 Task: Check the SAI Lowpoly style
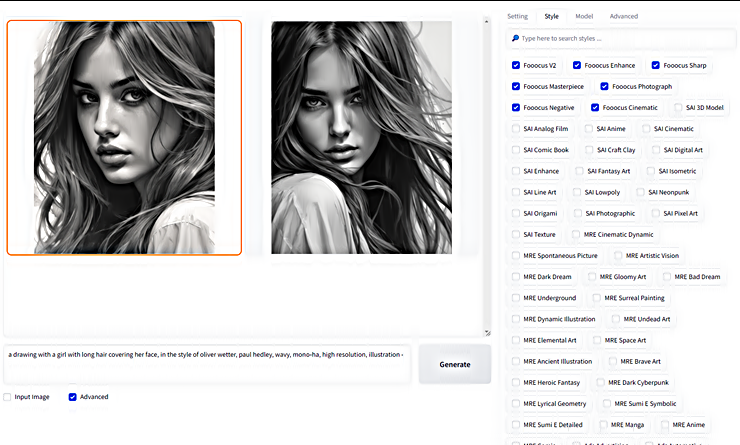(x=577, y=192)
